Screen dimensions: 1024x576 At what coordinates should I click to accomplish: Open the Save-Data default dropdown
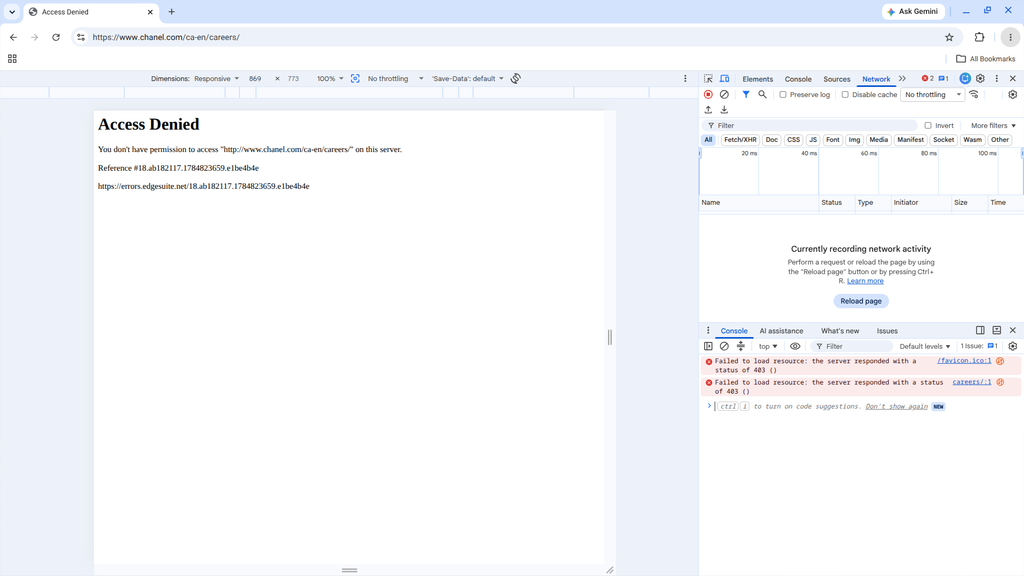point(468,78)
